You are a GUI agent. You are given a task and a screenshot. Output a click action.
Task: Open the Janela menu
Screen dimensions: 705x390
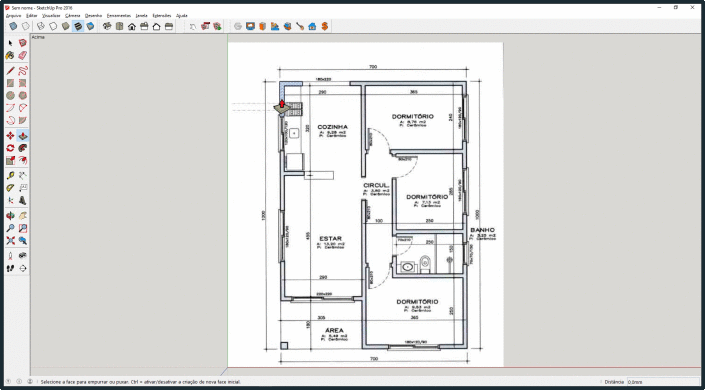[x=142, y=15]
